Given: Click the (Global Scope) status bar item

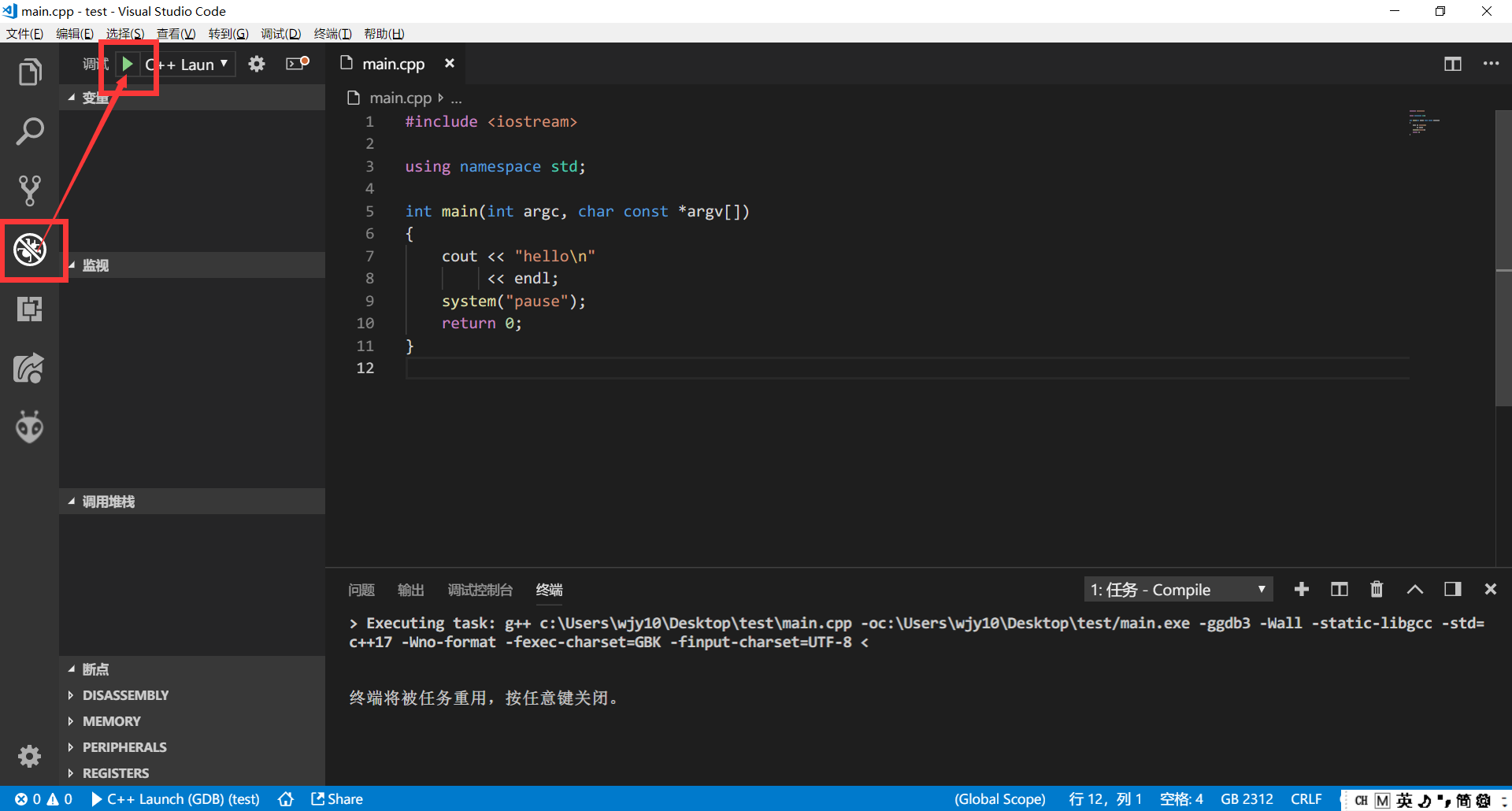Looking at the screenshot, I should pyautogui.click(x=1000, y=799).
